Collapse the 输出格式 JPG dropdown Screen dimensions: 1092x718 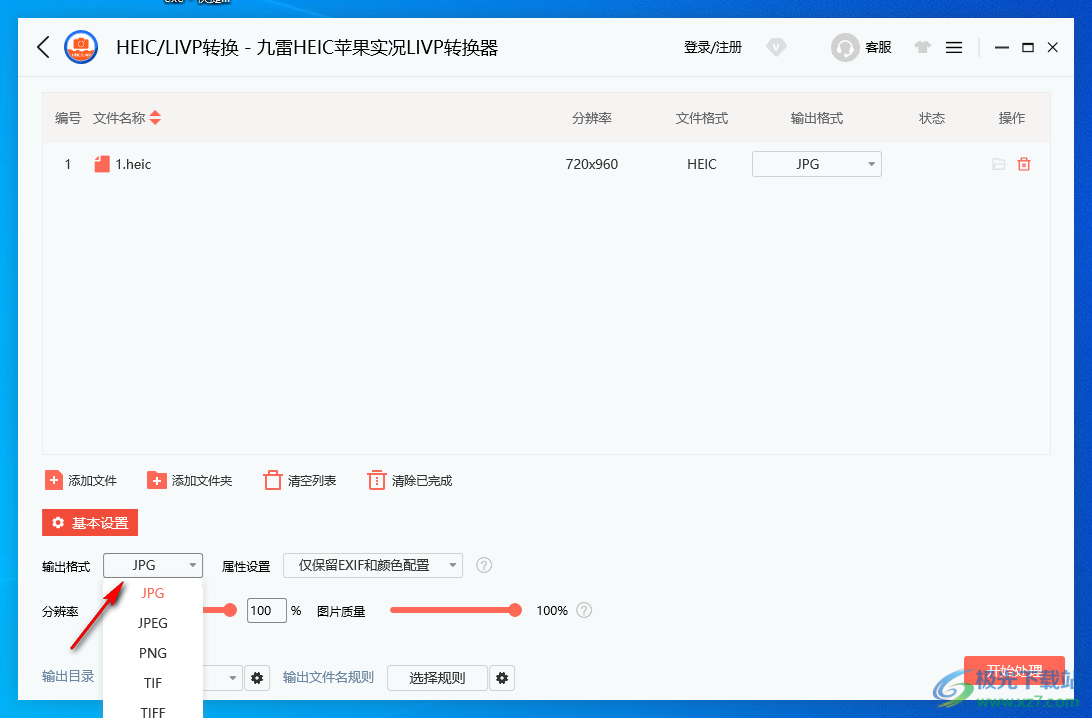(153, 565)
